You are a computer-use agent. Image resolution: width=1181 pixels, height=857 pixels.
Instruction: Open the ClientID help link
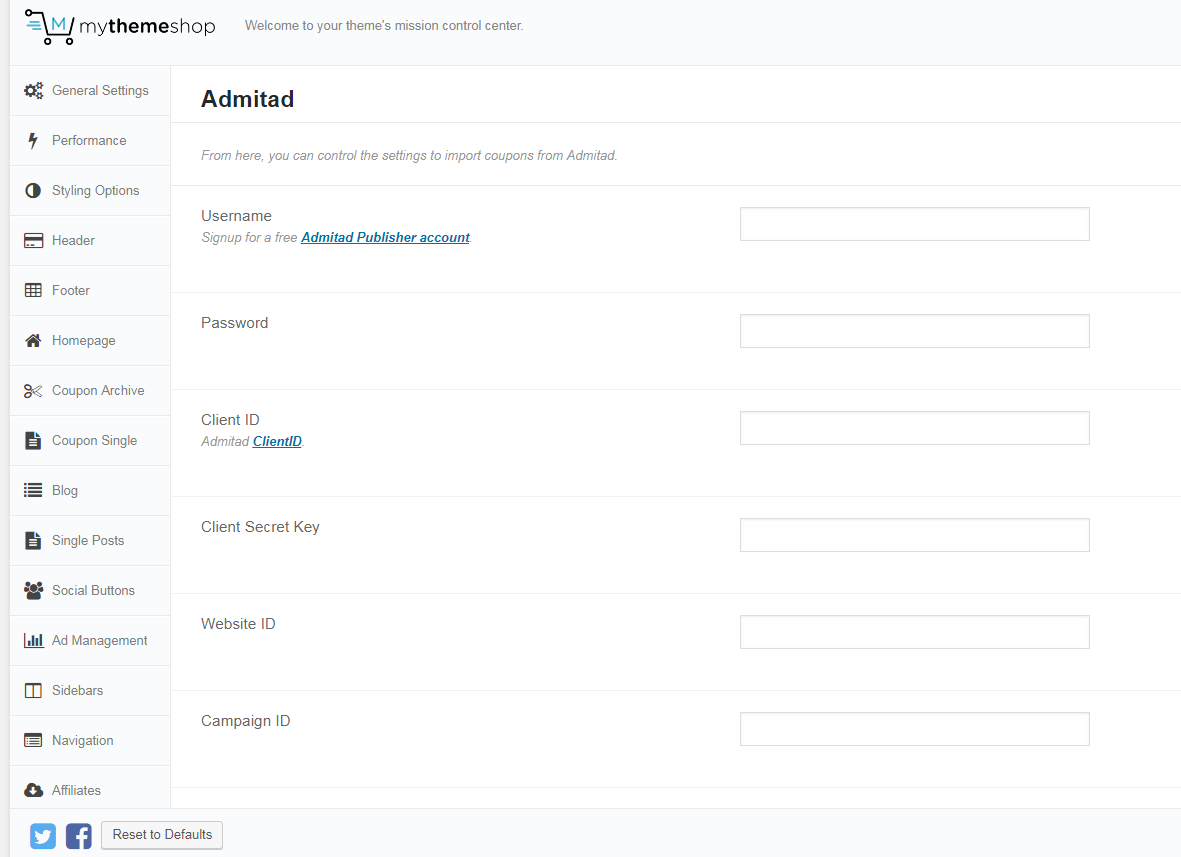pos(277,442)
